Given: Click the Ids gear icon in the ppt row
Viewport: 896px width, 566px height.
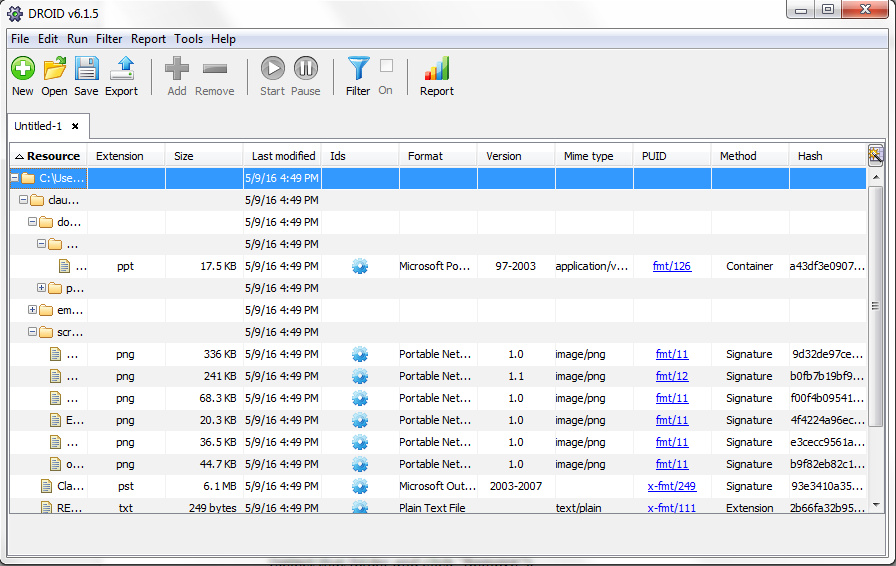Looking at the screenshot, I should point(359,266).
